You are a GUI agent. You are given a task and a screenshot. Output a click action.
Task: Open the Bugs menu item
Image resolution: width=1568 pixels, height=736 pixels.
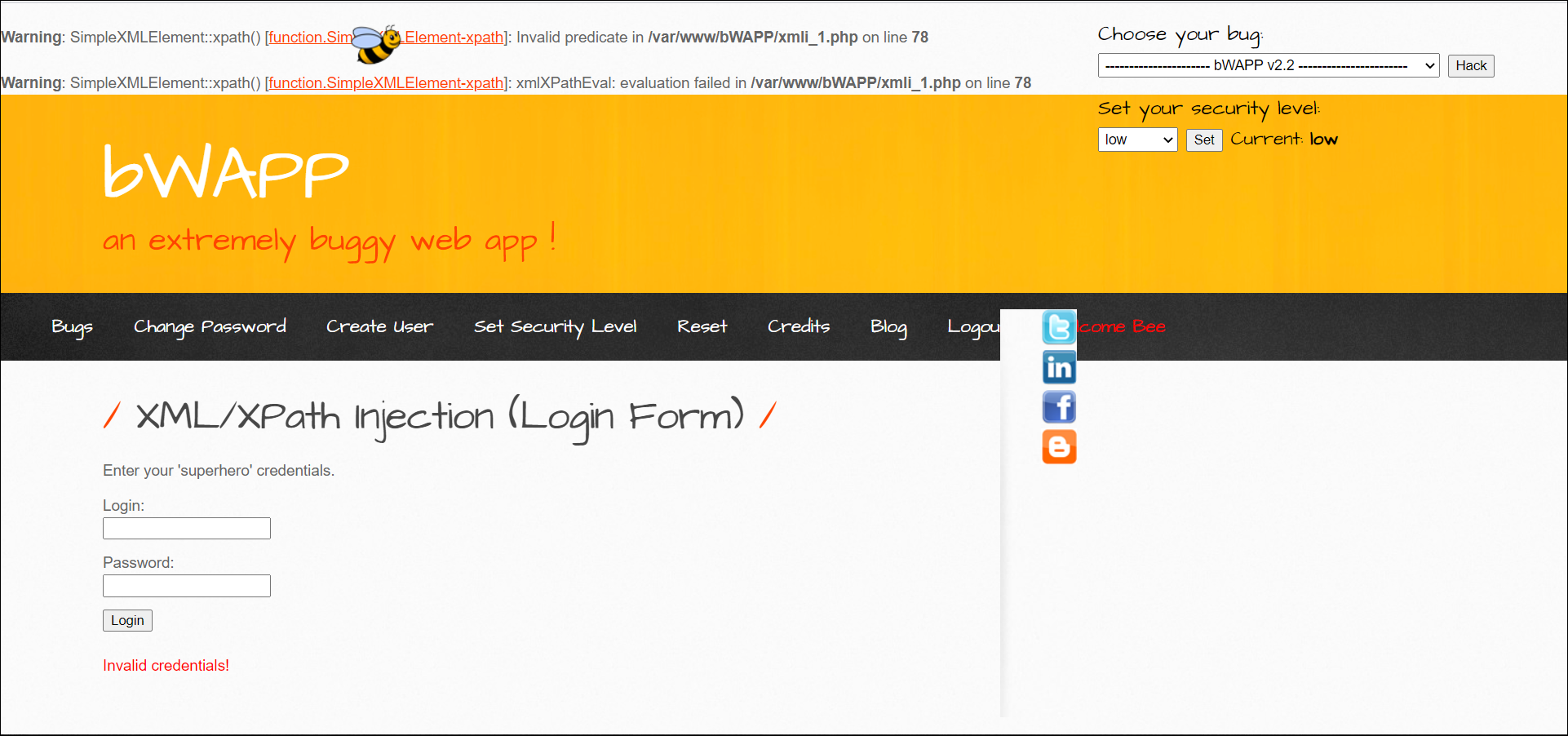coord(72,326)
